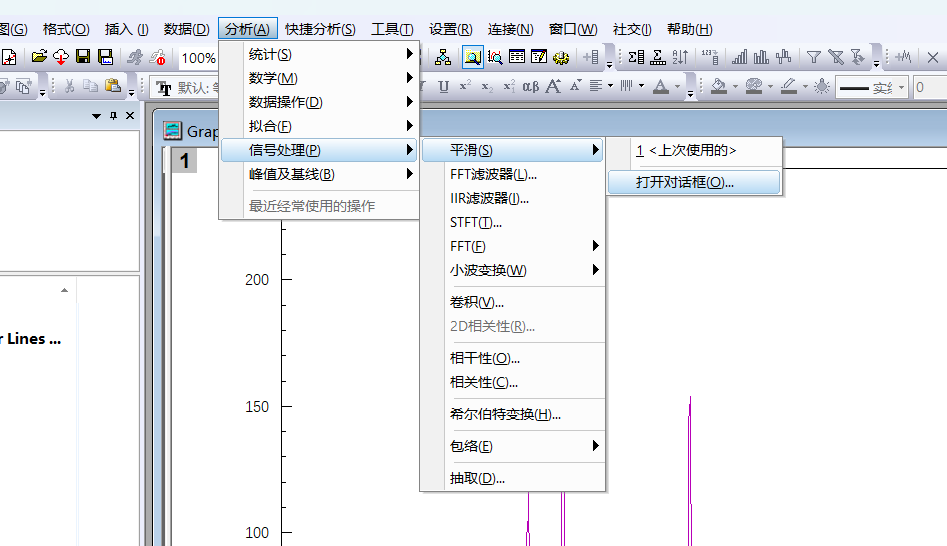The height and width of the screenshot is (546, 947).
Task: Select 平滑(S) submenu entry
Action: 513,150
